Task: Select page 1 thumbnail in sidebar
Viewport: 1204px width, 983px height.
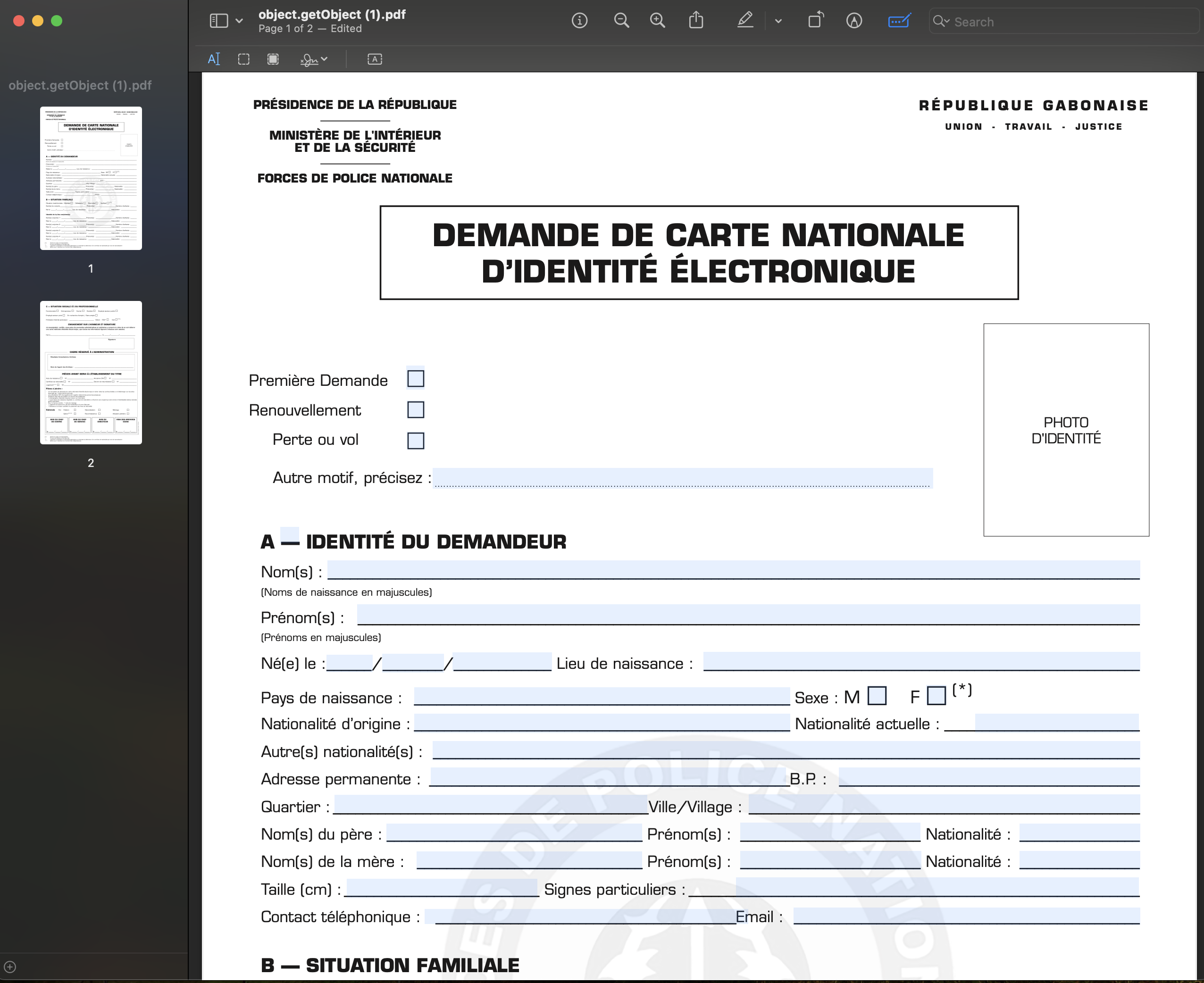Action: (x=91, y=178)
